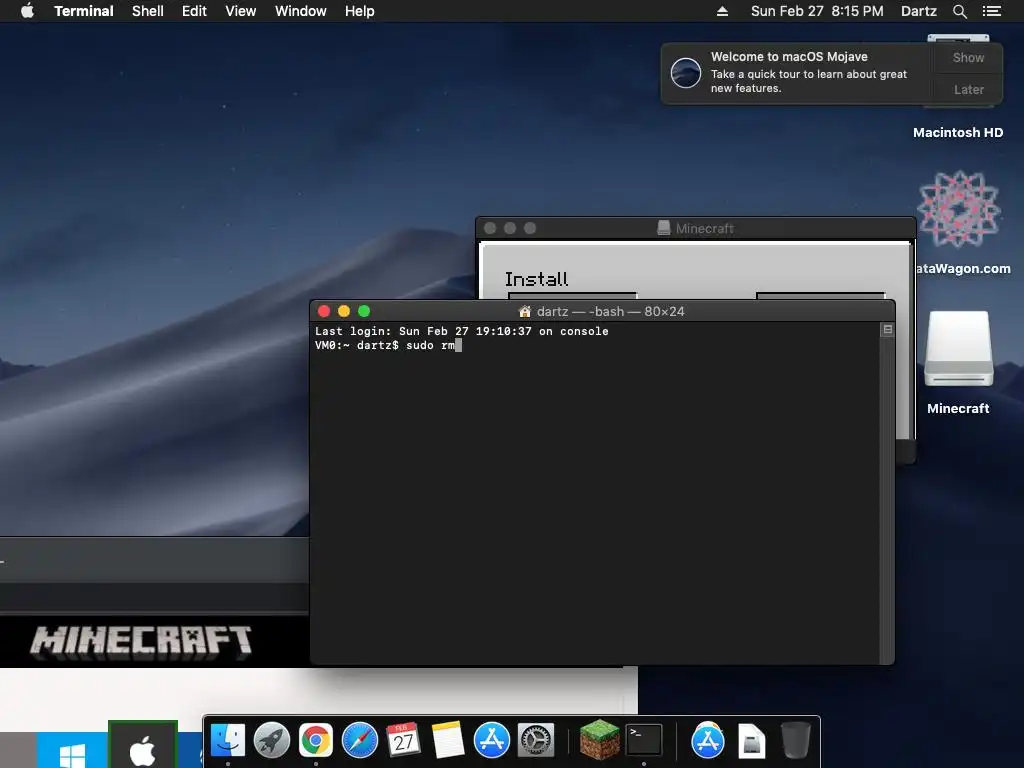Click the Install heading in the Minecraft window
The width and height of the screenshot is (1024, 768).
(536, 280)
